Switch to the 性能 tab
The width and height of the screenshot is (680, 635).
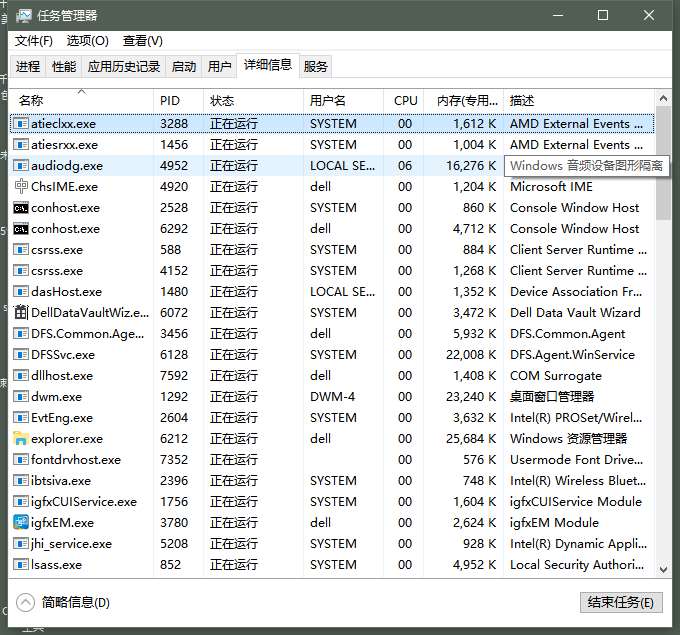[x=64, y=66]
